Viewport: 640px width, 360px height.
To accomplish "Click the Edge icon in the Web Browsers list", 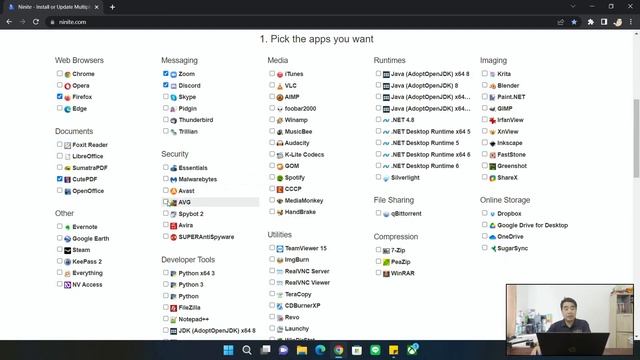I will (x=68, y=109).
